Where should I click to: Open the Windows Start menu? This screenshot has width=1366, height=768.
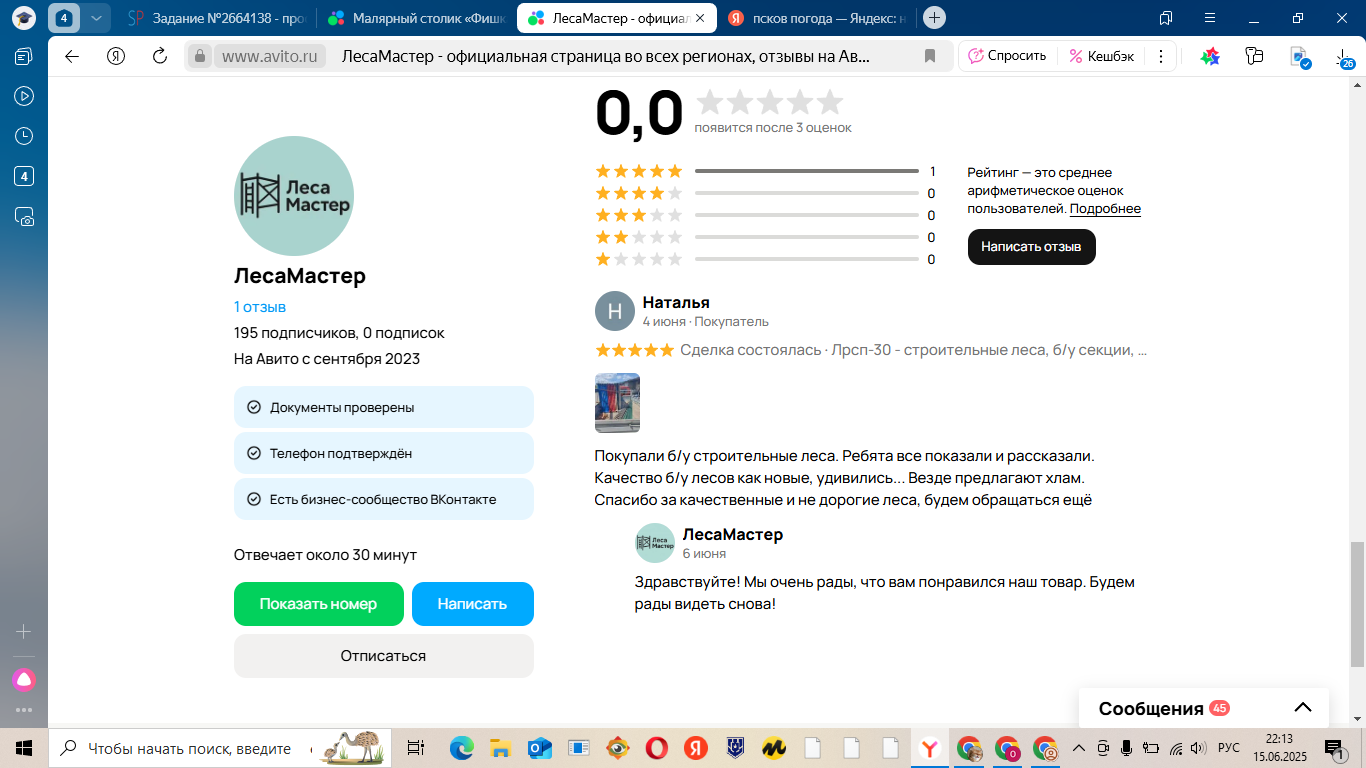click(x=23, y=748)
